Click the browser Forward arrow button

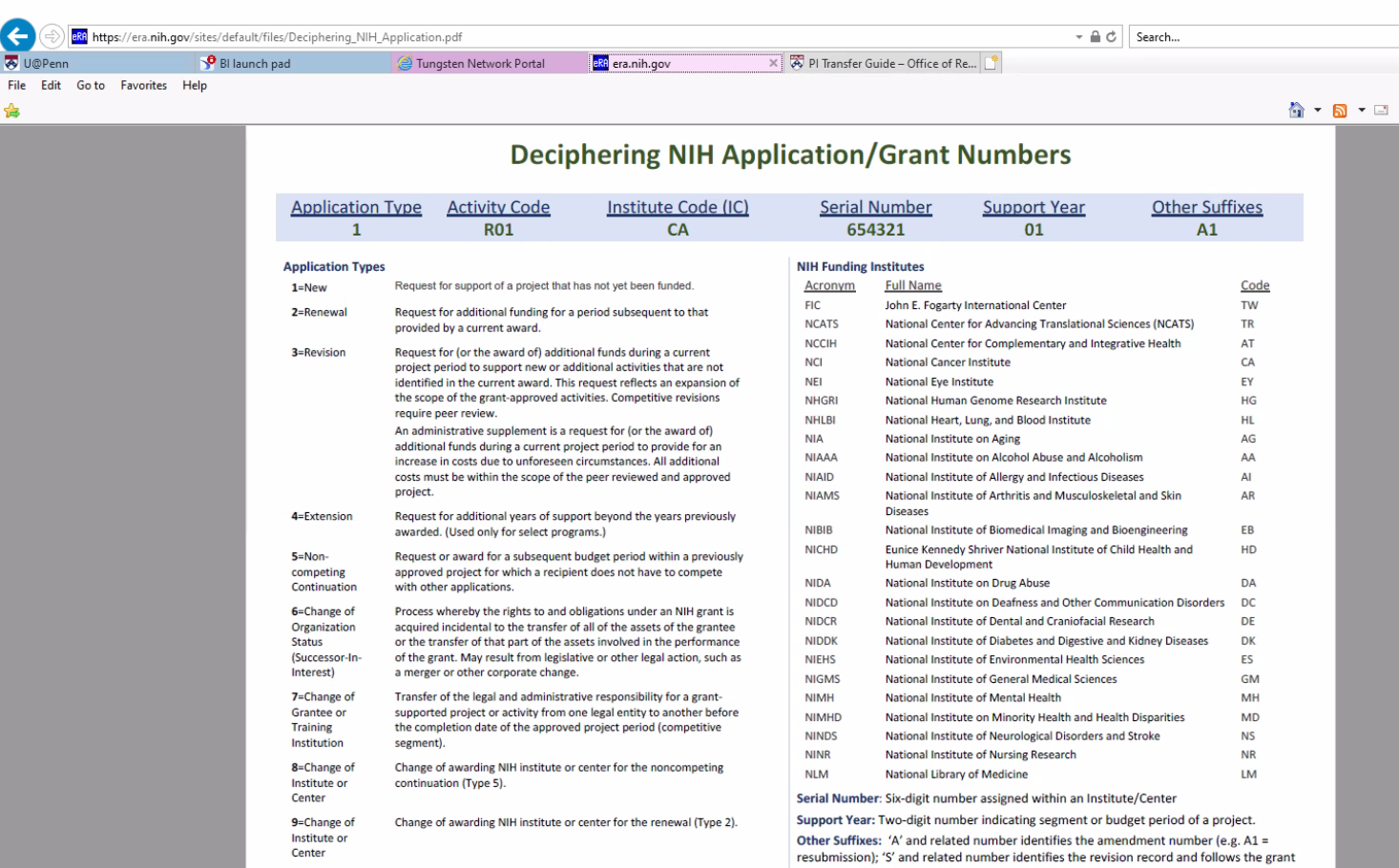52,36
